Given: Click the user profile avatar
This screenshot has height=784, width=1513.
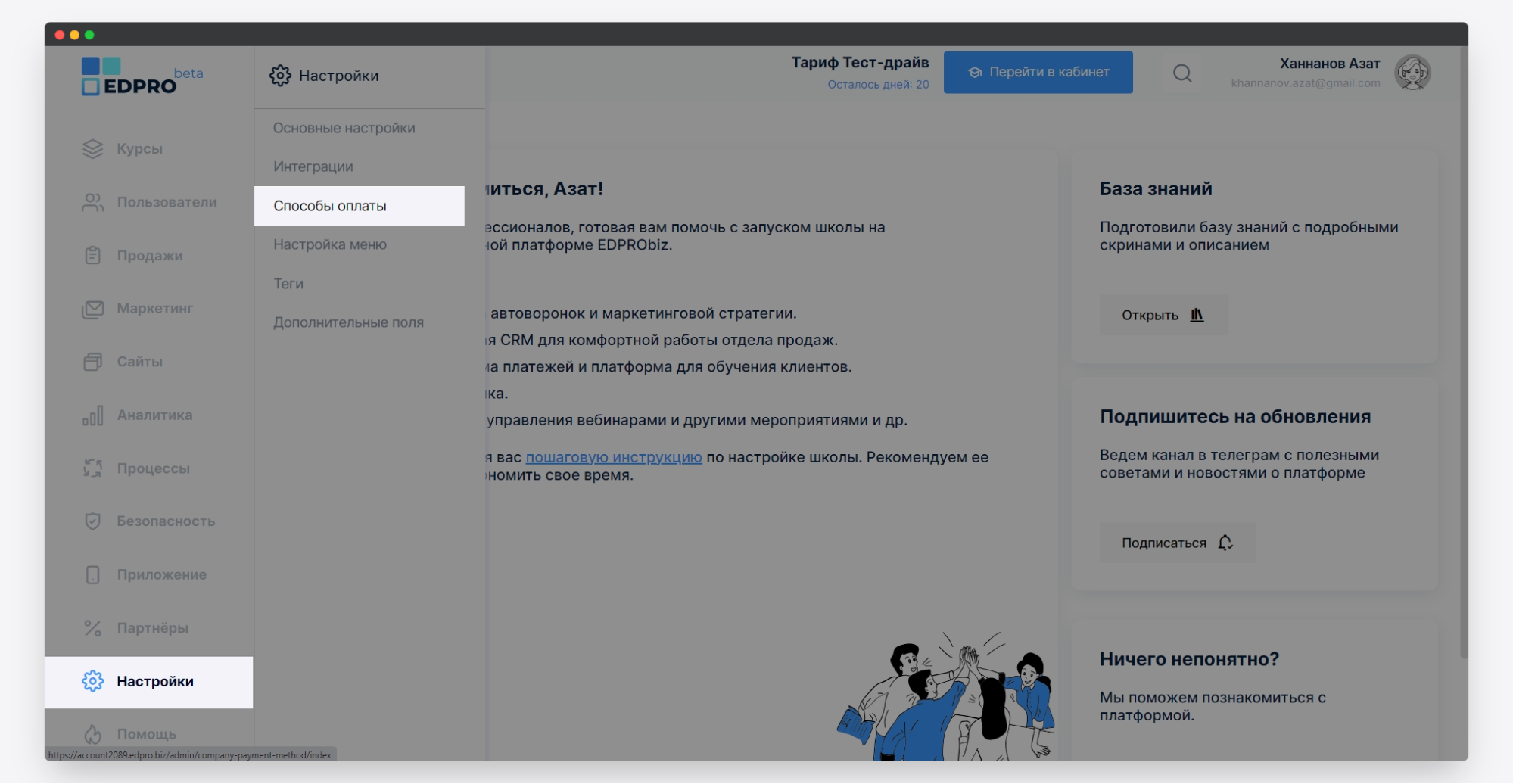Looking at the screenshot, I should 1412,73.
